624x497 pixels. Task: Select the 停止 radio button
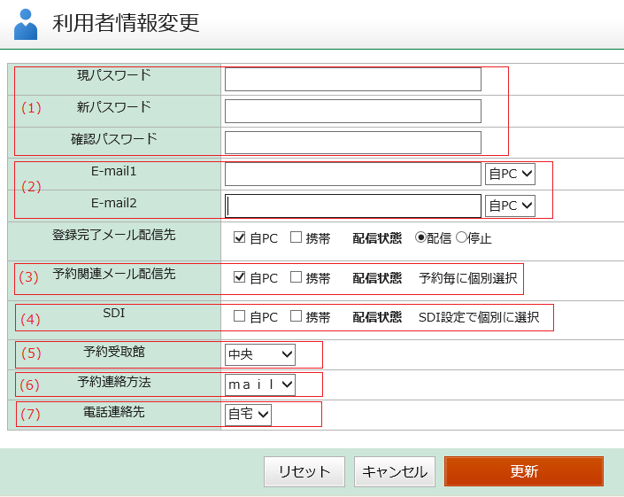tap(461, 238)
